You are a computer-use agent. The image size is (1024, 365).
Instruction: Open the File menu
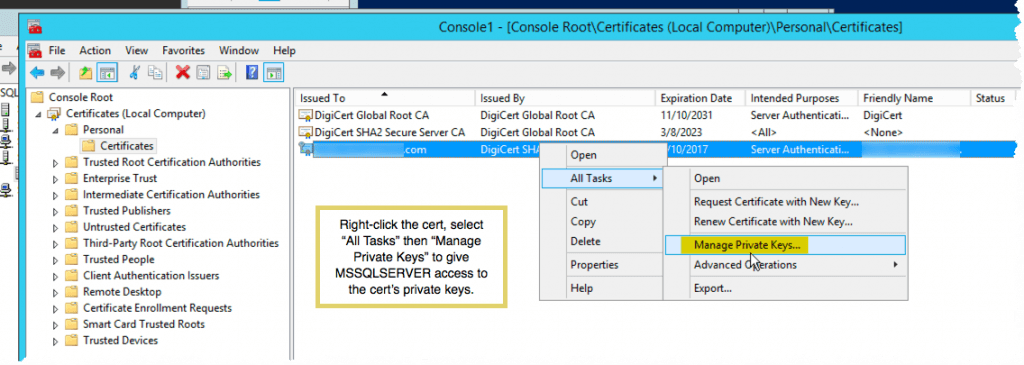click(x=57, y=50)
